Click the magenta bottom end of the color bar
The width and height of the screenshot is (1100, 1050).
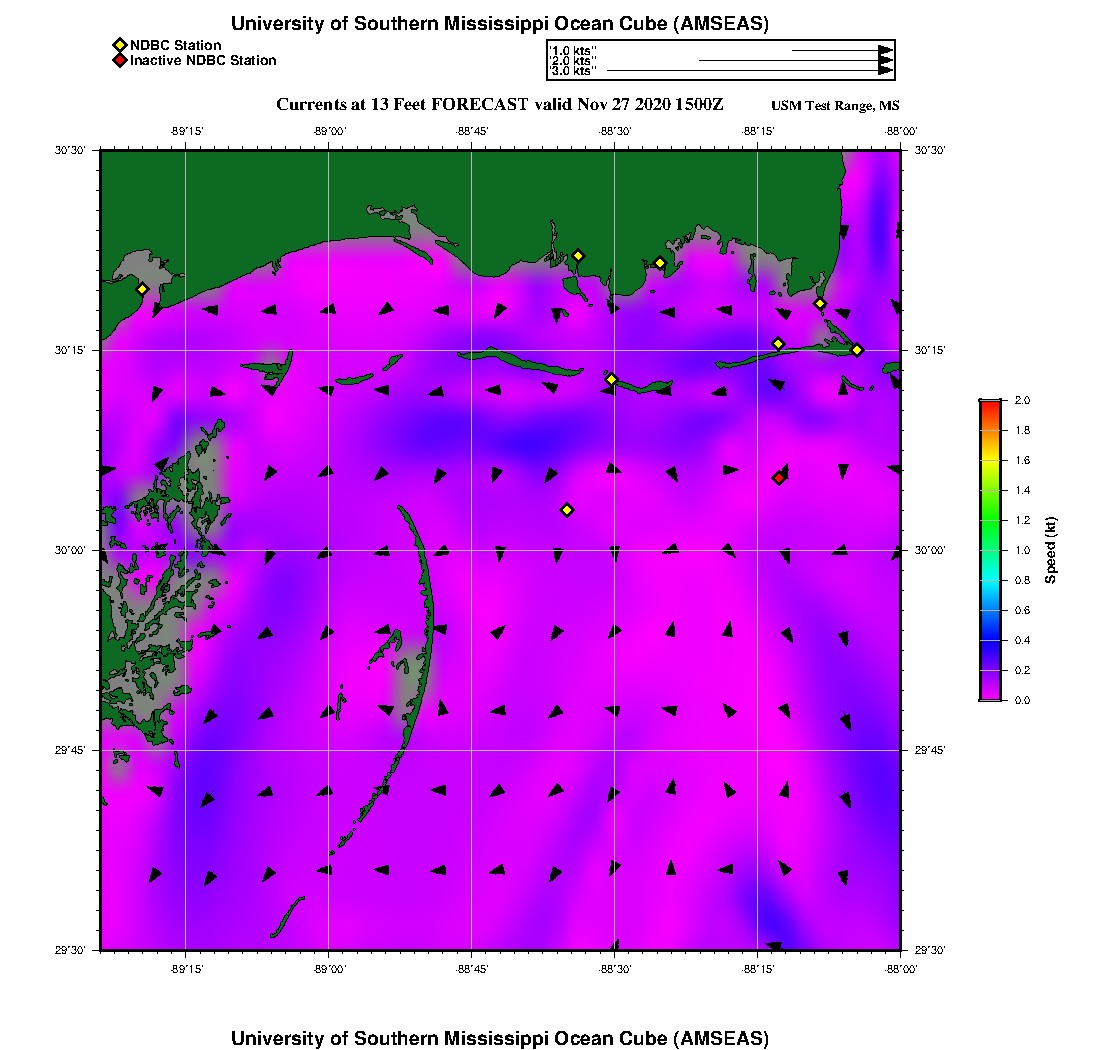989,695
